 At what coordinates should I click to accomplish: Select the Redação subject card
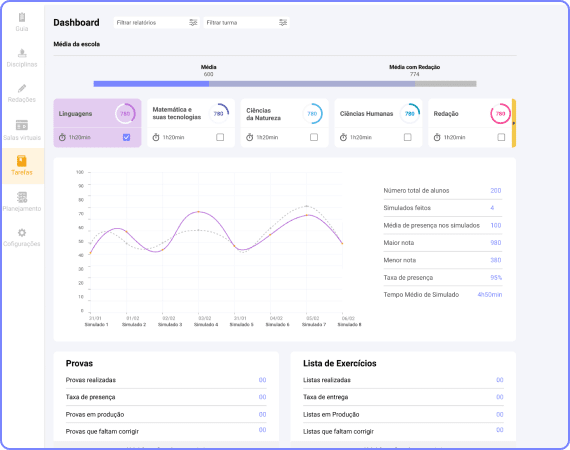470,123
